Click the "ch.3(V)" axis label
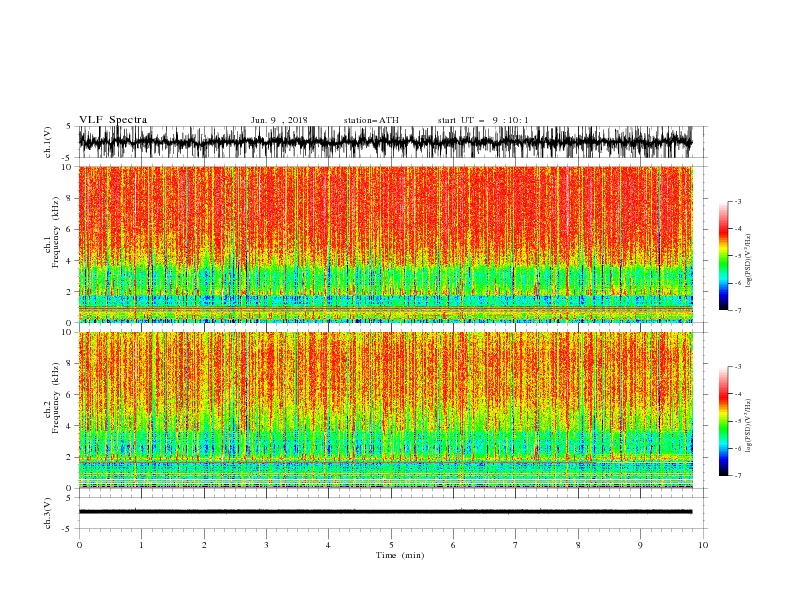The width and height of the screenshot is (792, 612). pos(47,513)
